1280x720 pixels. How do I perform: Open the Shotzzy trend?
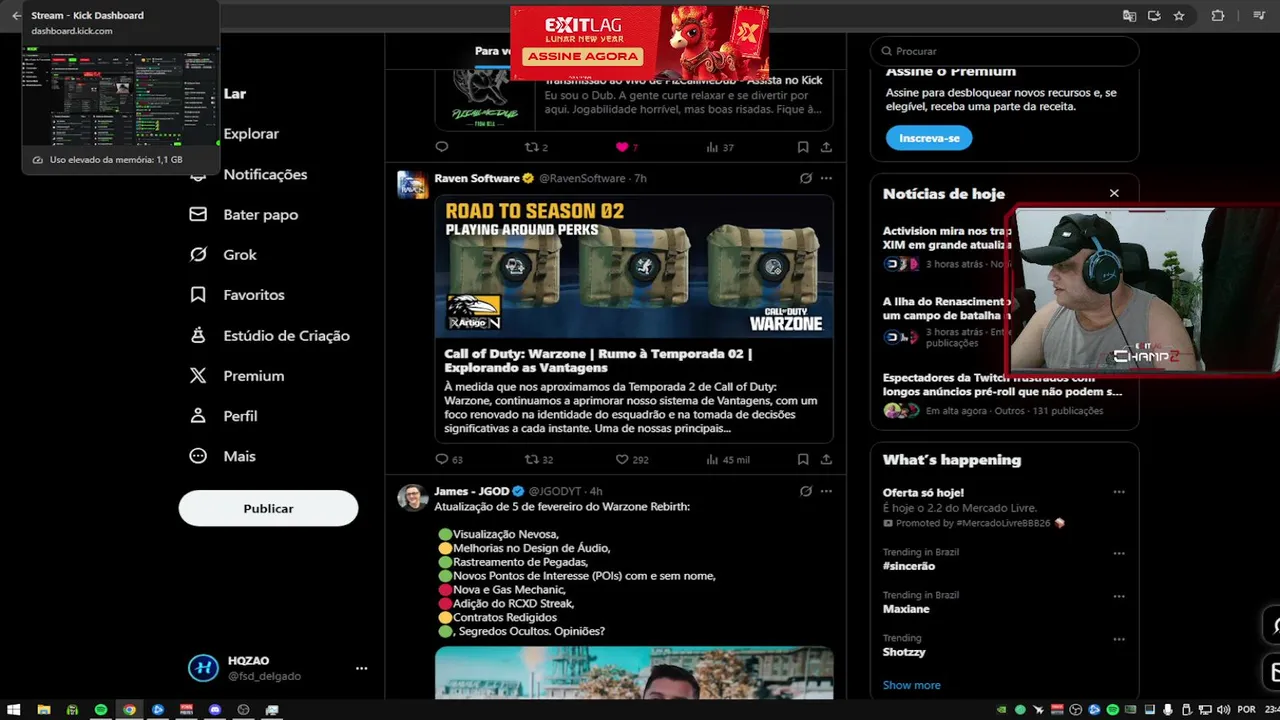(904, 652)
